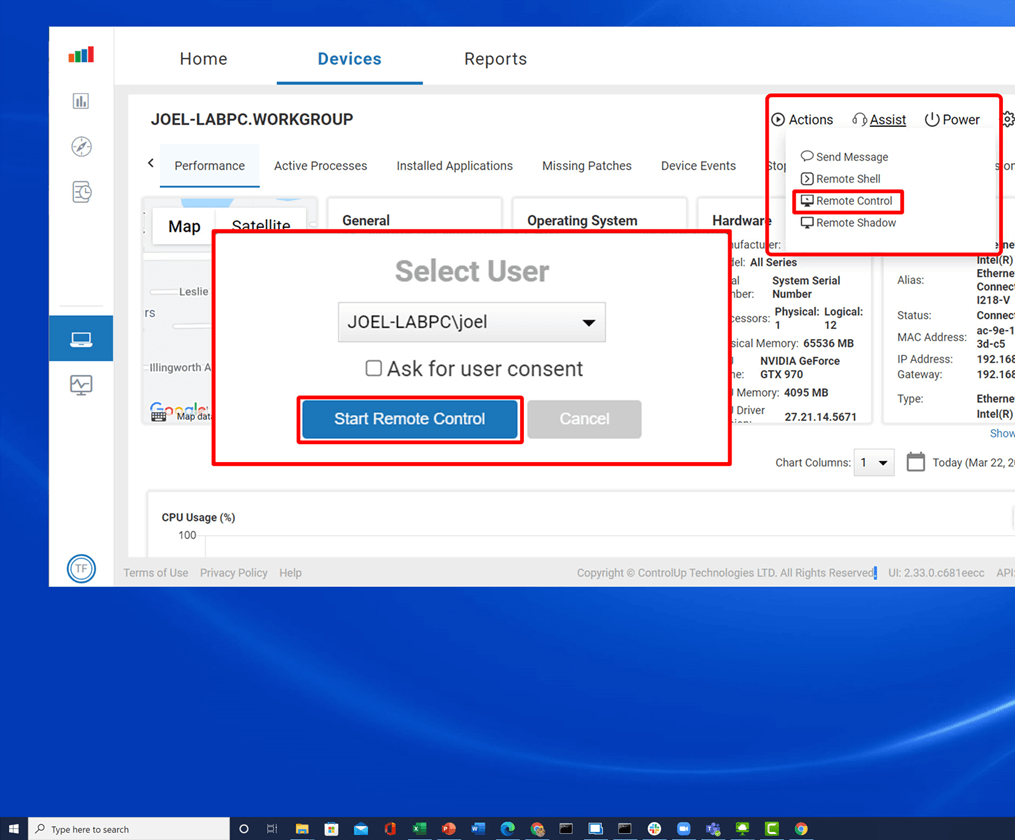This screenshot has width=1015, height=840.
Task: Choose Remote Control from Assist menu
Action: click(853, 201)
